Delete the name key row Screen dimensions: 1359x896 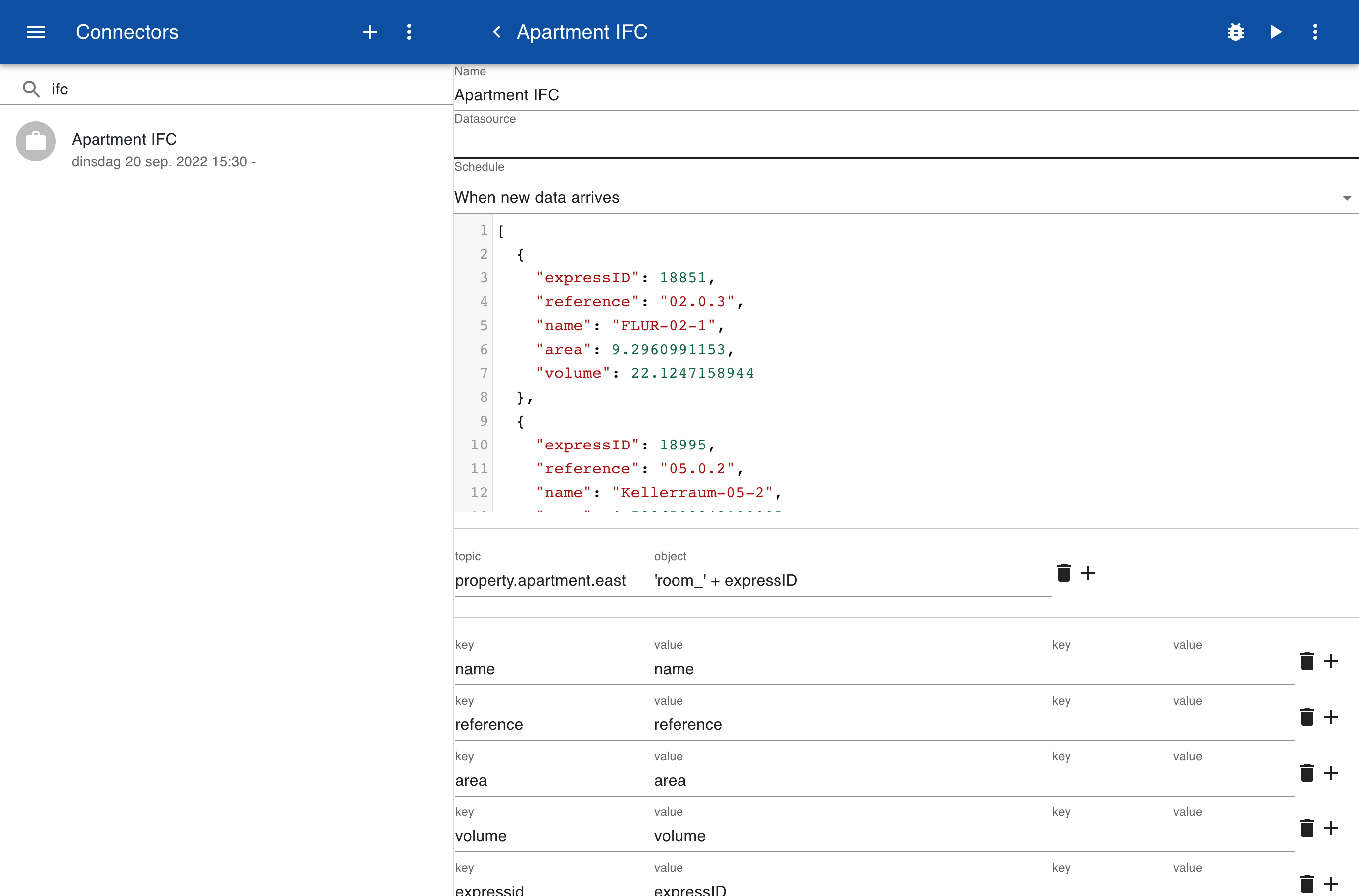pos(1307,661)
